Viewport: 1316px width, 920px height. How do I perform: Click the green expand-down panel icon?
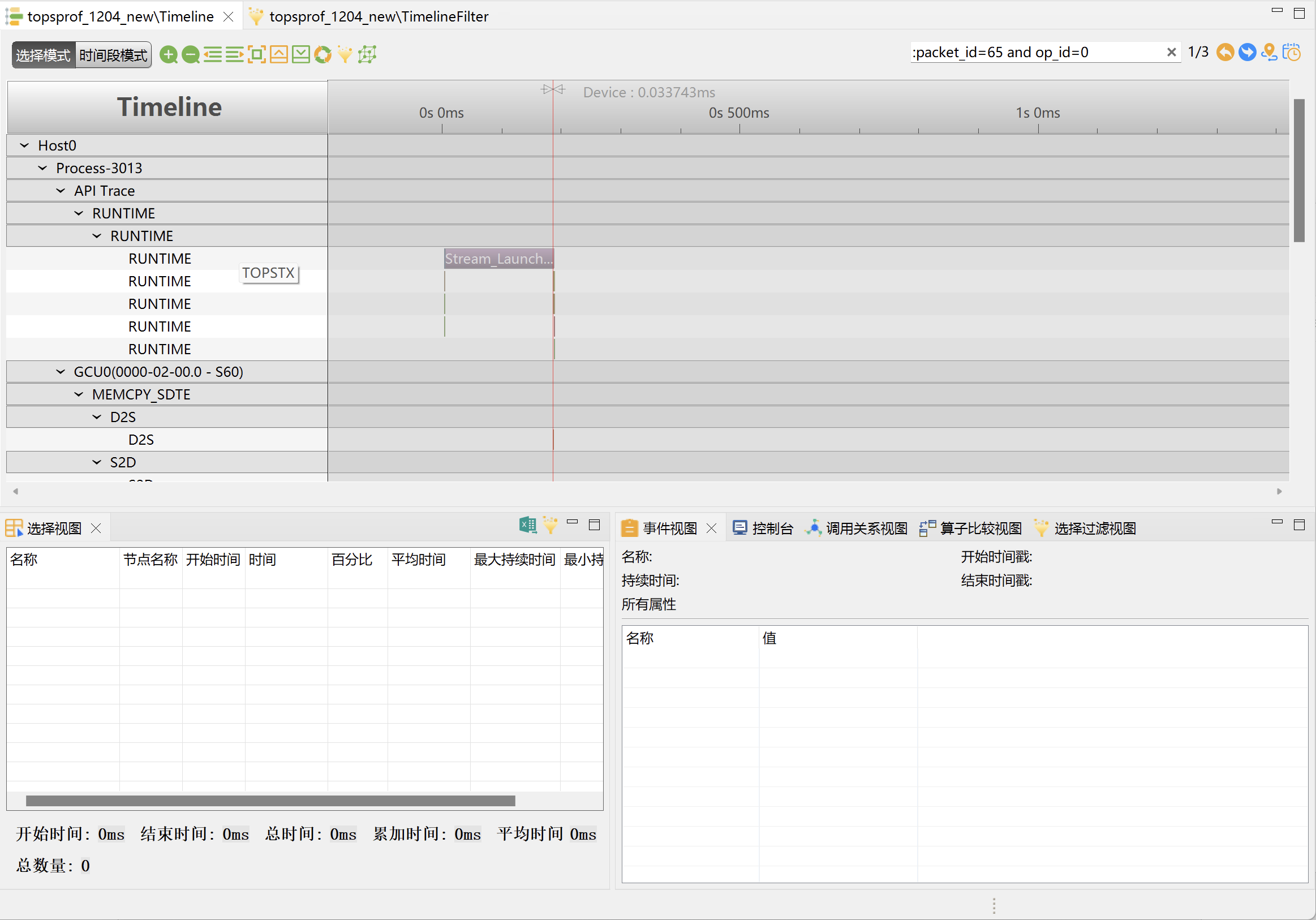(301, 55)
